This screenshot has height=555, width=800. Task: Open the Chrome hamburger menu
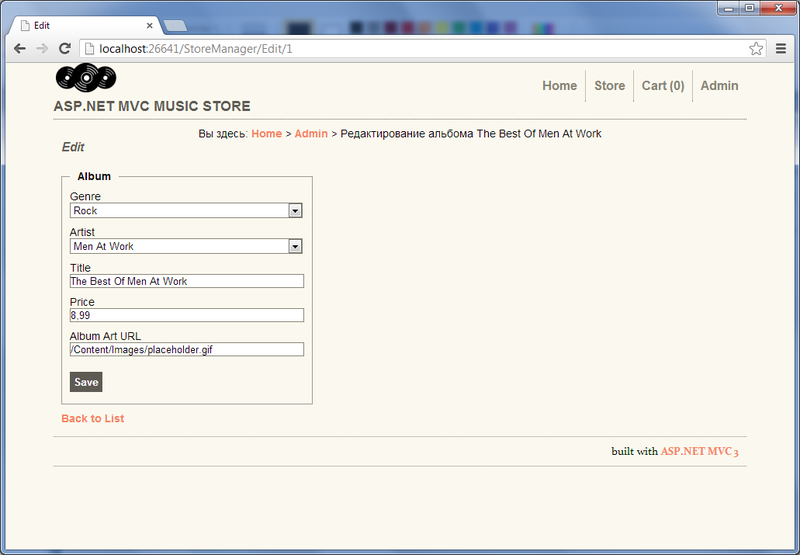click(781, 48)
